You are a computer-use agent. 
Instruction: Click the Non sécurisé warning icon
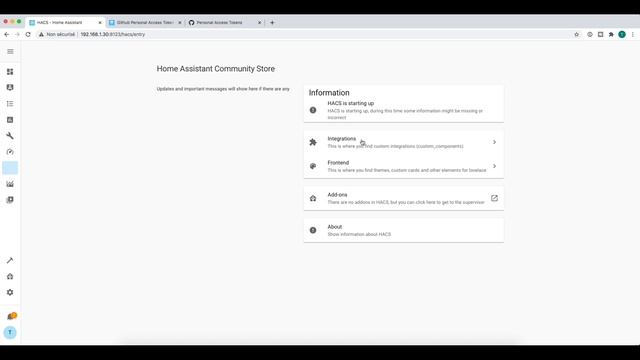click(41, 35)
